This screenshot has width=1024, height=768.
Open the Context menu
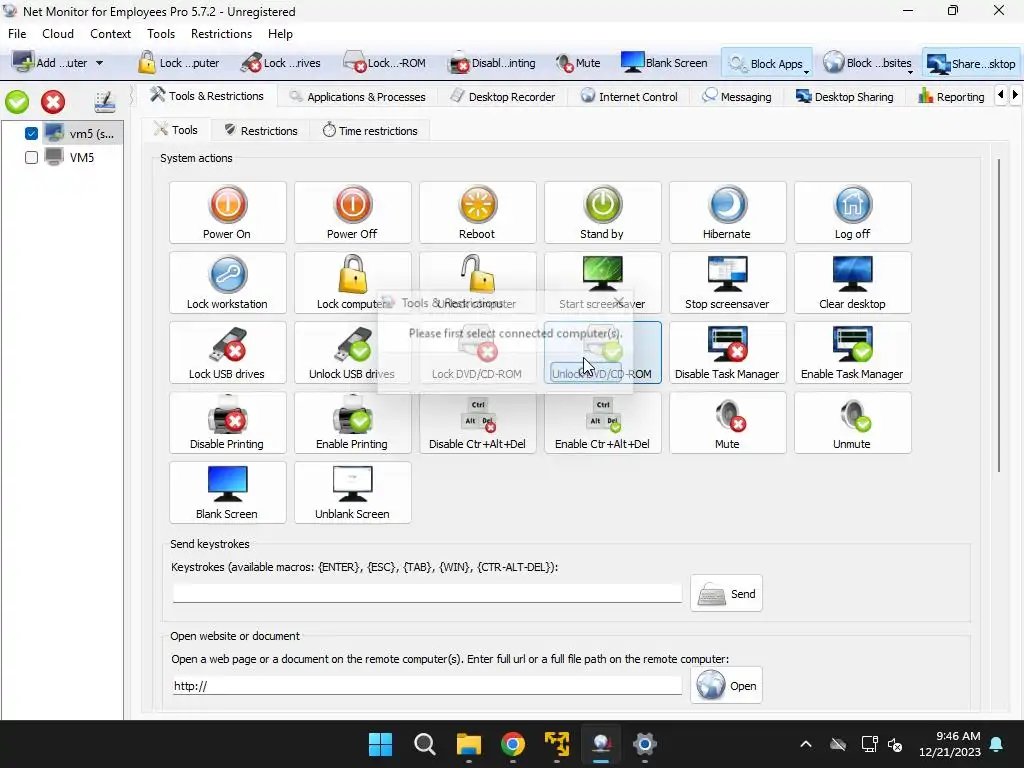coord(110,34)
